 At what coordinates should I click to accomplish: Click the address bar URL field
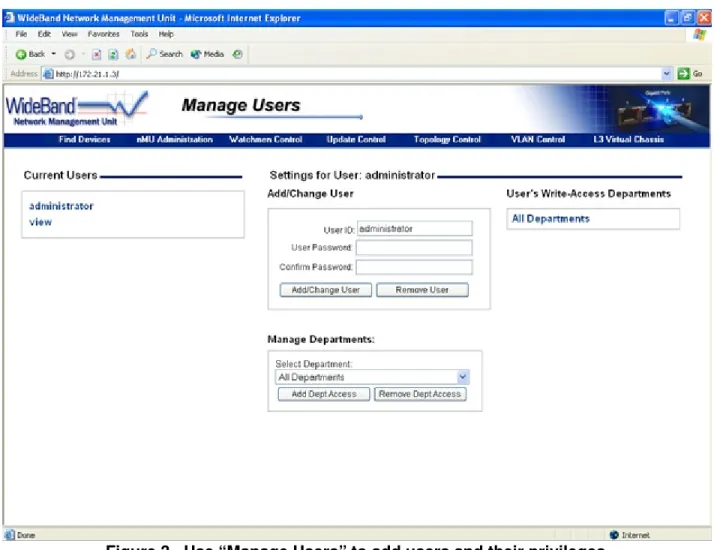(357, 74)
